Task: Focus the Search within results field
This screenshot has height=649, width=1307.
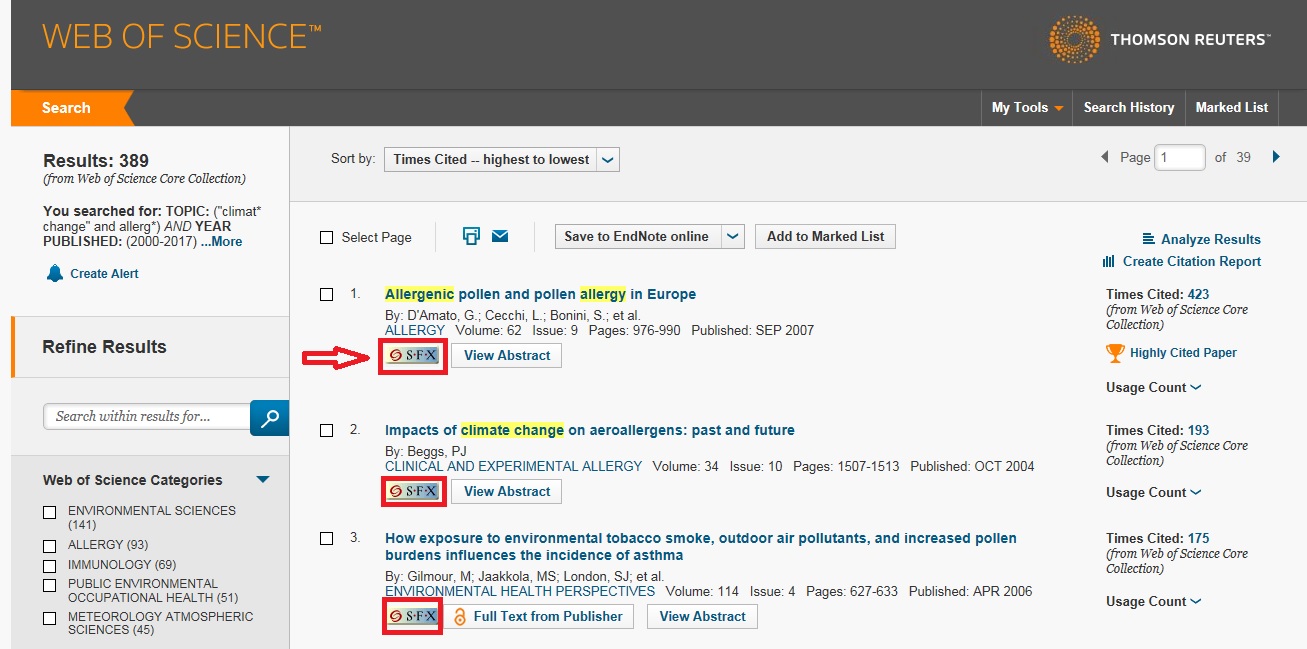Action: coord(146,416)
